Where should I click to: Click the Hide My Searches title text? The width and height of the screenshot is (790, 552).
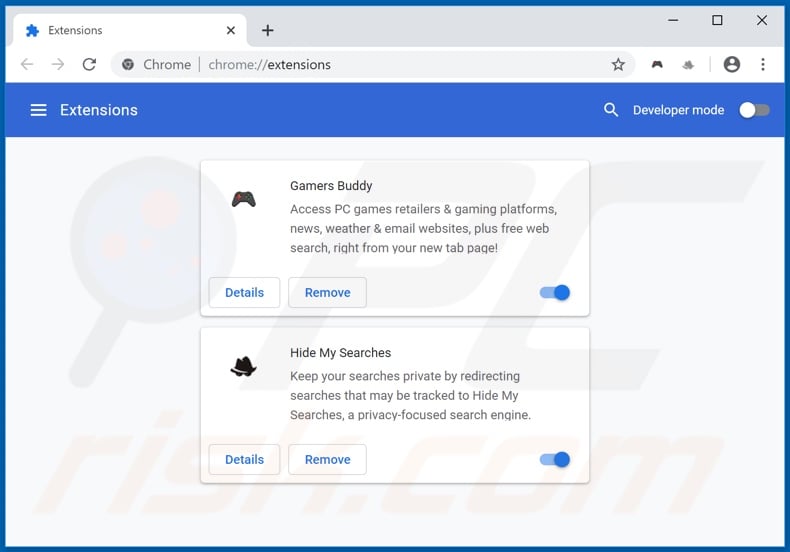(341, 353)
